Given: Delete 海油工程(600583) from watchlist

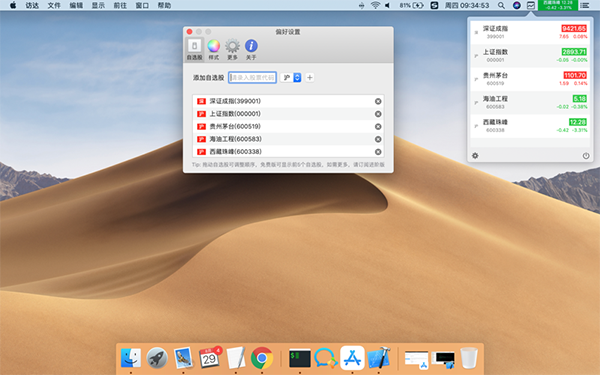Looking at the screenshot, I should (378, 139).
